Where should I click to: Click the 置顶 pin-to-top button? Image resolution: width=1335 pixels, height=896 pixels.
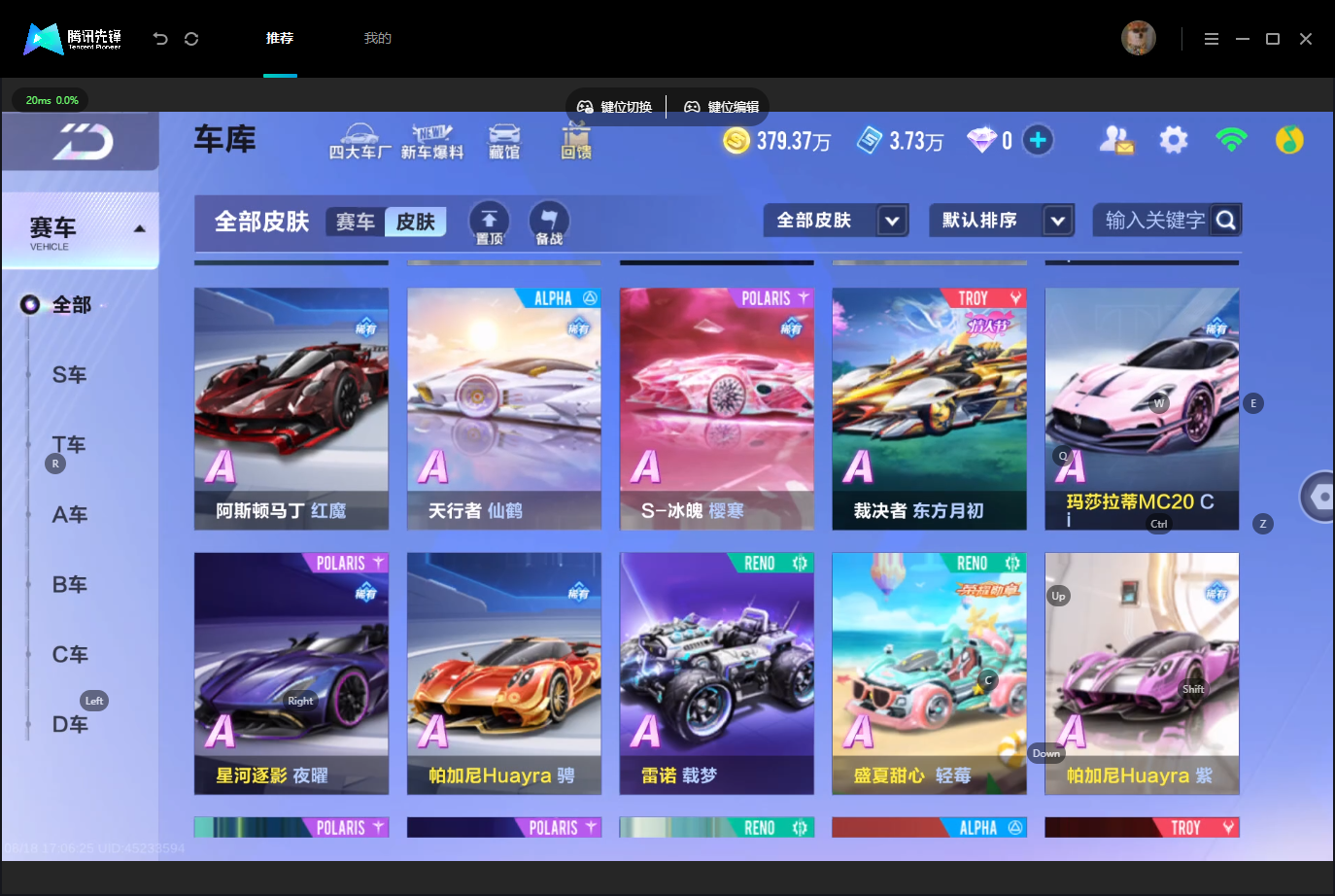[490, 223]
